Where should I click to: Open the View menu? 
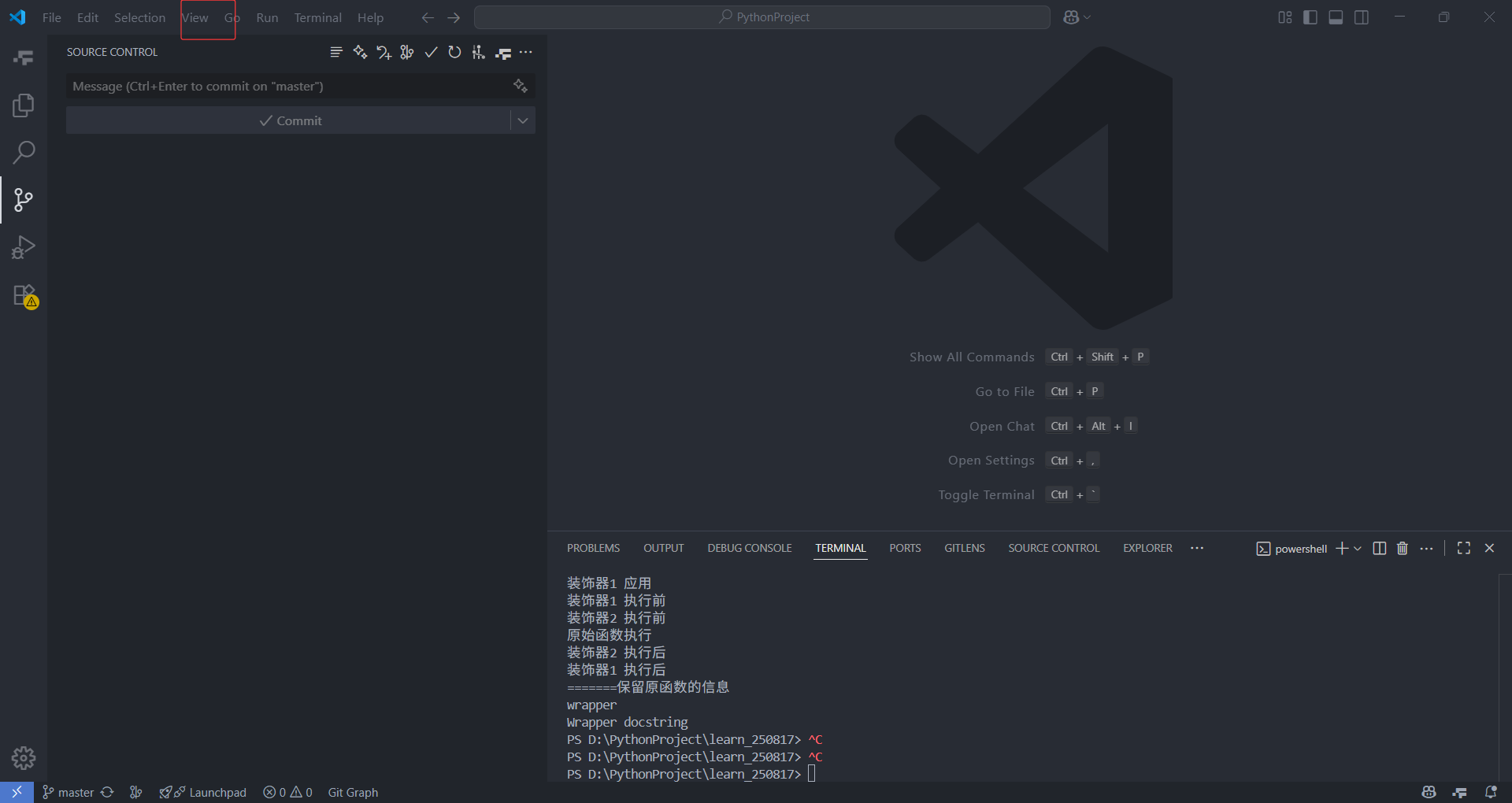195,17
